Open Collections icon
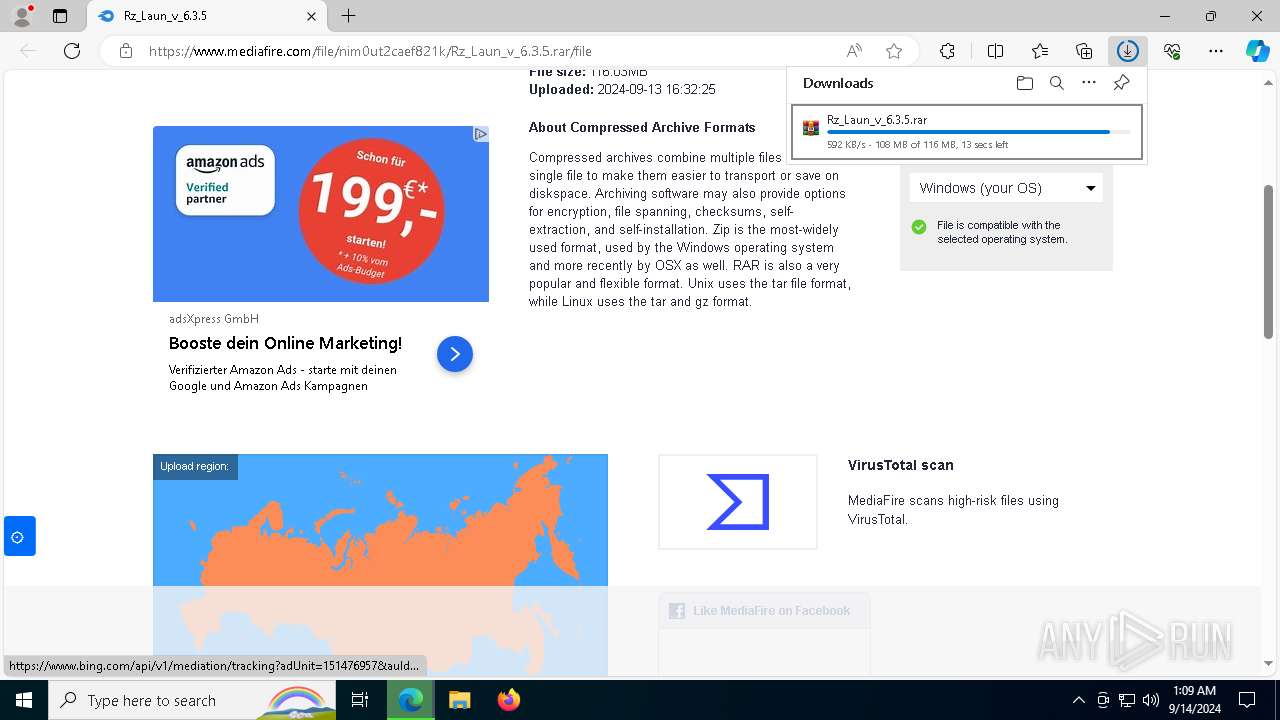Viewport: 1280px width, 720px height. click(1084, 51)
